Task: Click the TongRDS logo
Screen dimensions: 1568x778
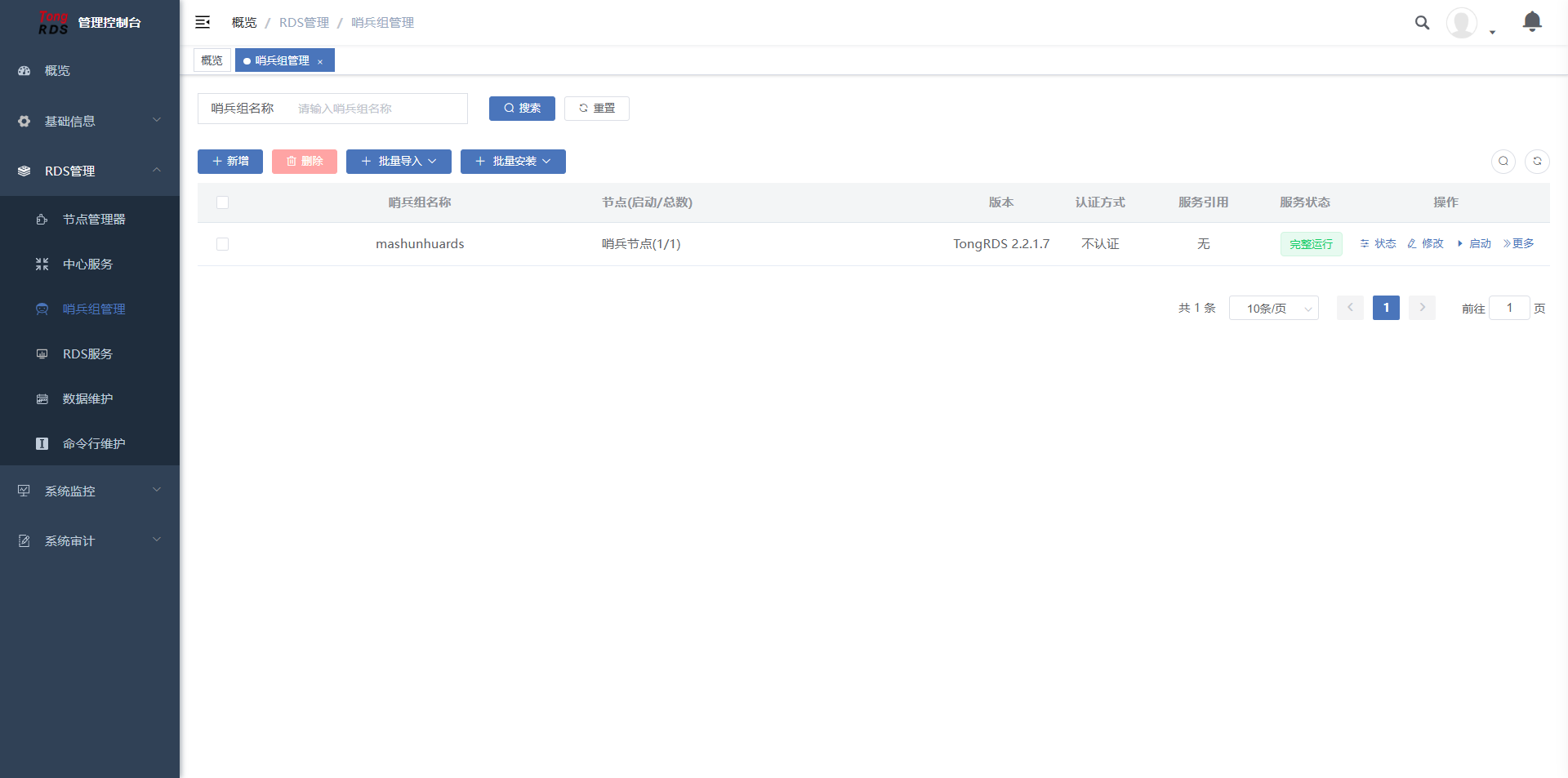Action: tap(53, 23)
